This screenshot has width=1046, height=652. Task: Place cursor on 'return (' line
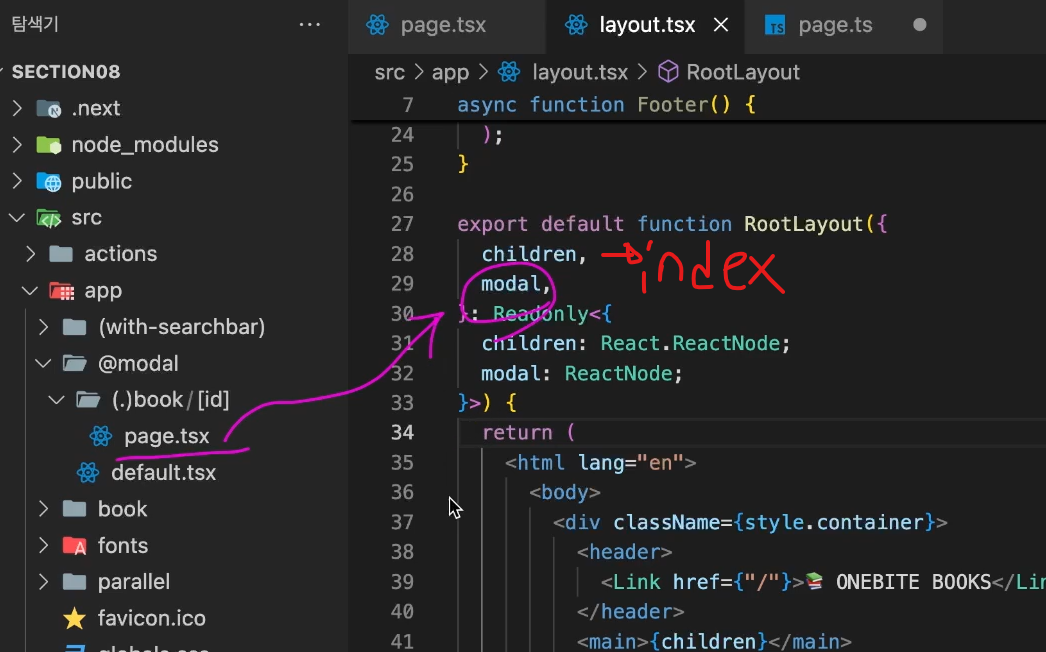pos(528,432)
